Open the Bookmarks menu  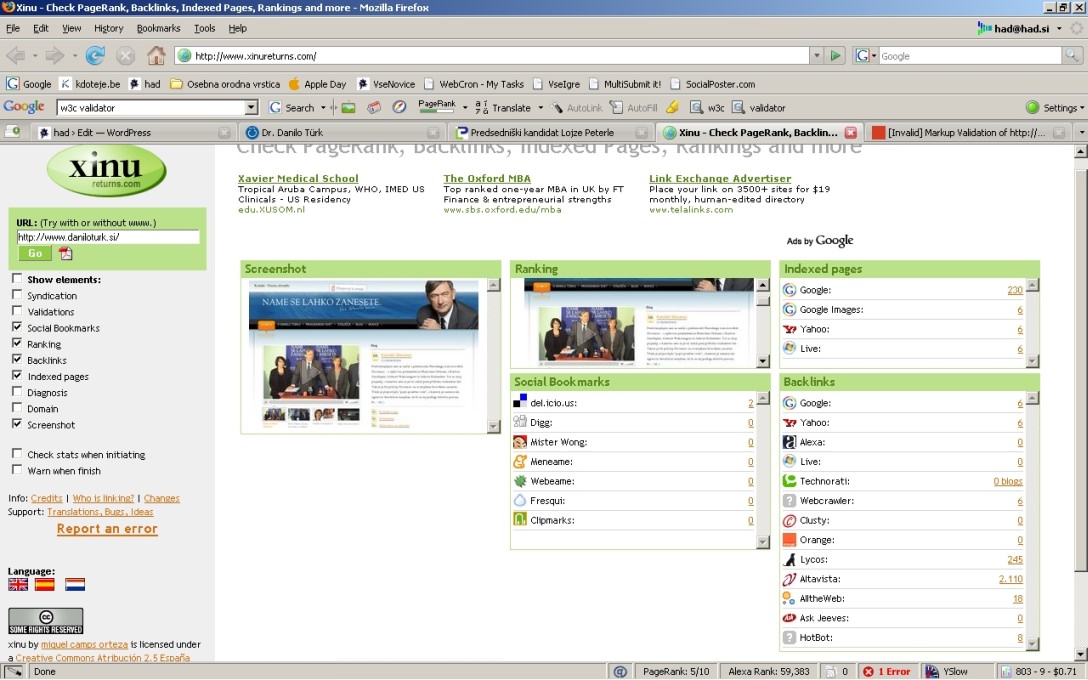[158, 28]
